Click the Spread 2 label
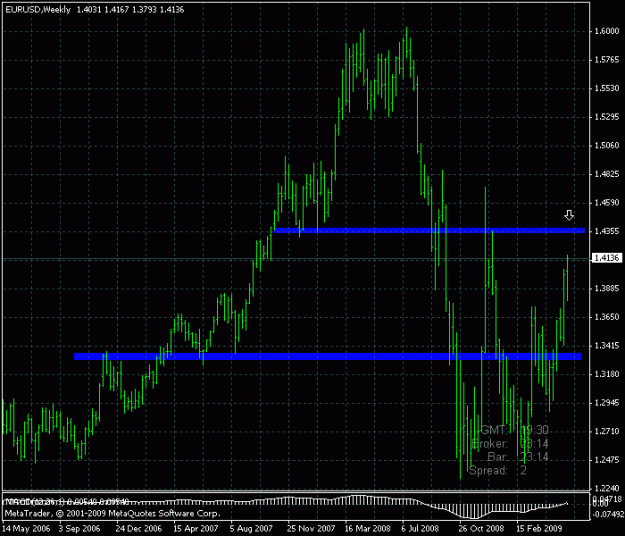Image resolution: width=625 pixels, height=536 pixels. tap(497, 470)
